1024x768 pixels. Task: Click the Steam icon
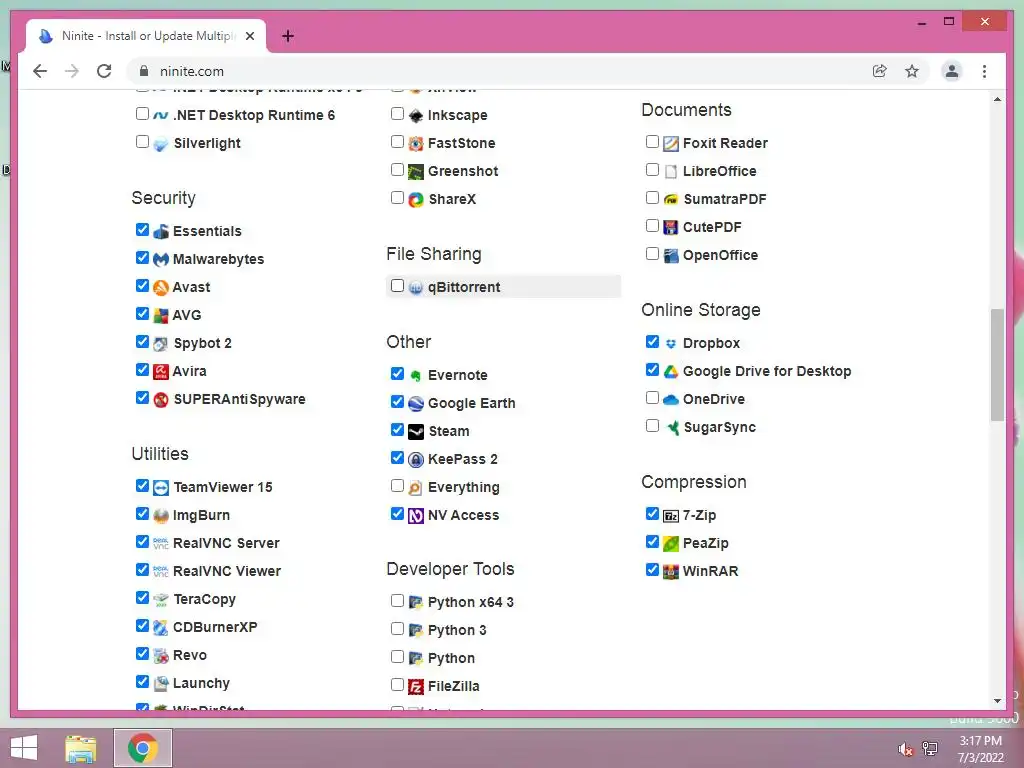click(416, 432)
